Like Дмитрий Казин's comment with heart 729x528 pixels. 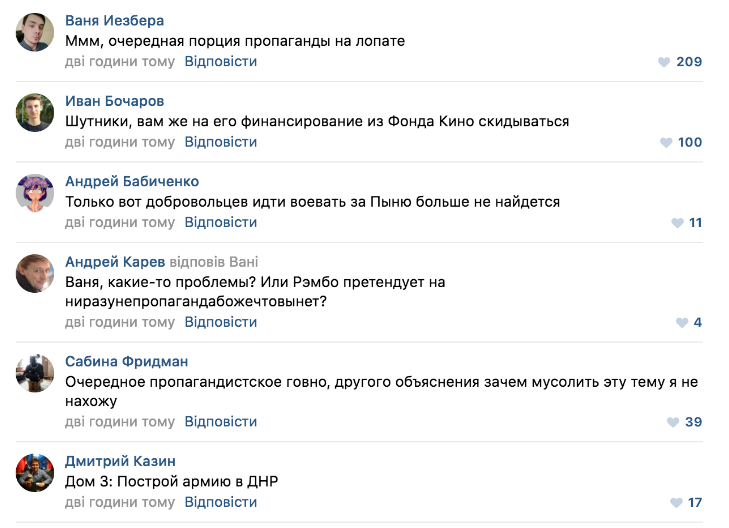[x=676, y=503]
